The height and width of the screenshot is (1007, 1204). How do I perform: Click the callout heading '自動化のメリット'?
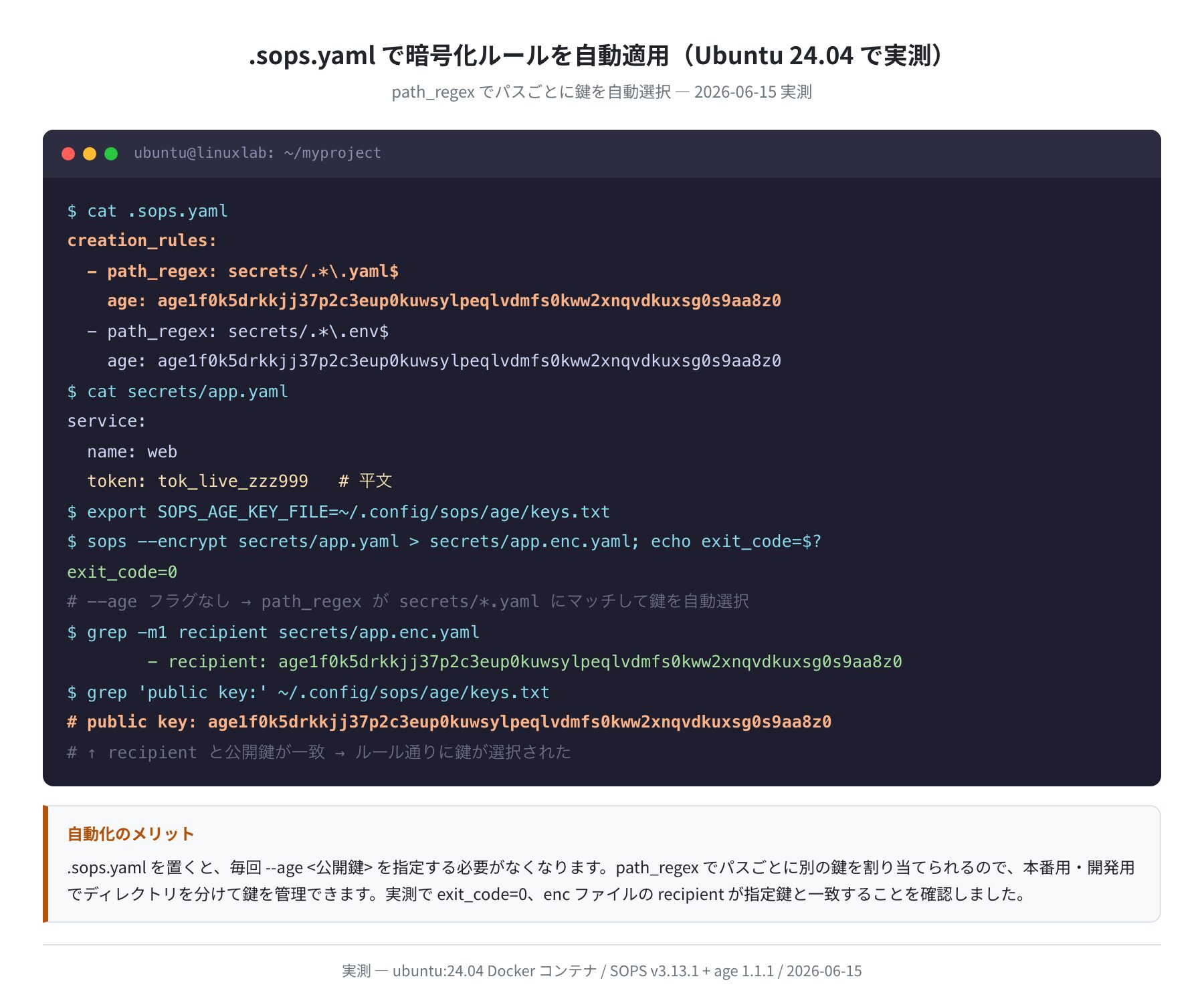(x=130, y=834)
